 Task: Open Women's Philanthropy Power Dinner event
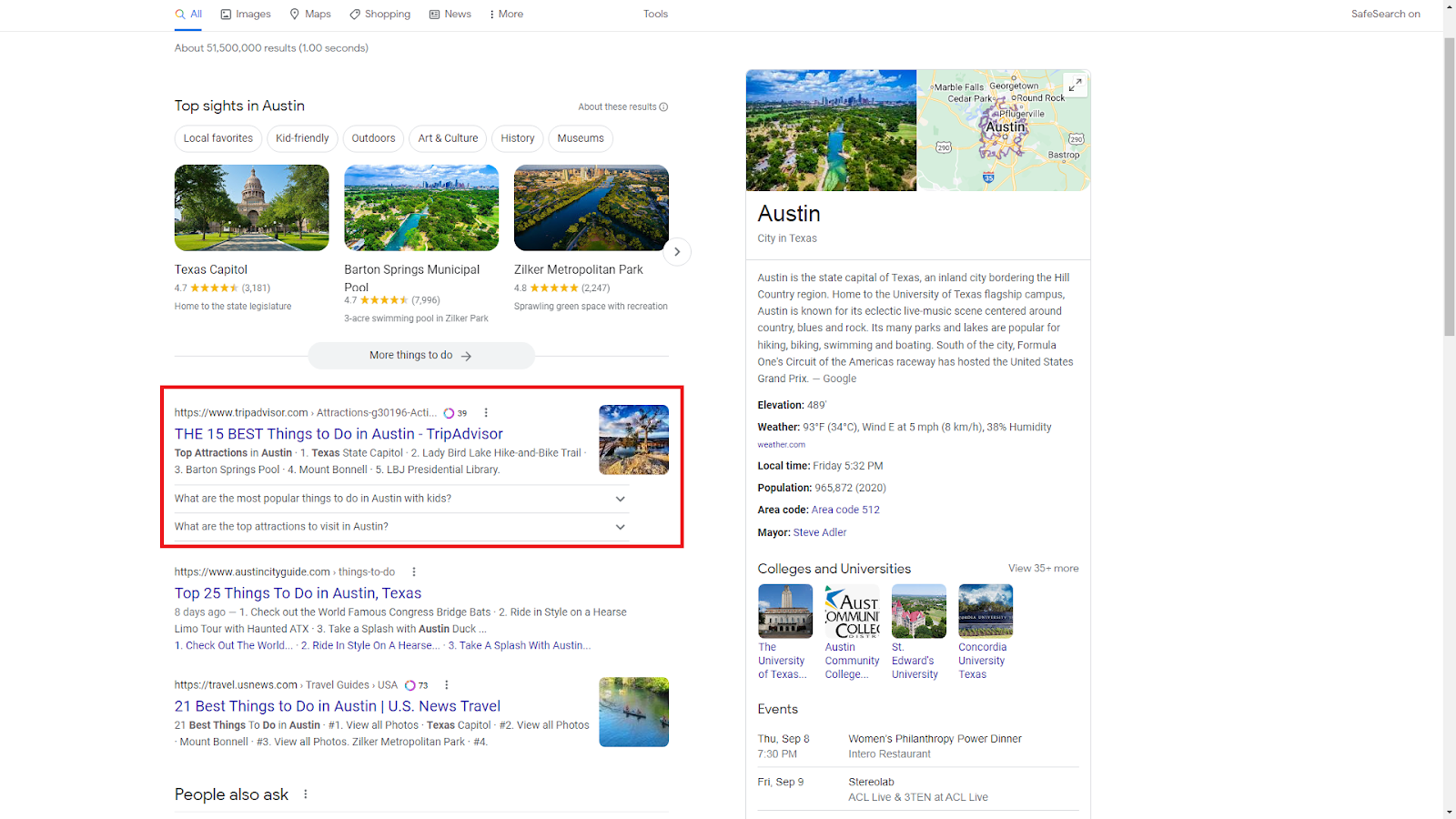(918, 746)
